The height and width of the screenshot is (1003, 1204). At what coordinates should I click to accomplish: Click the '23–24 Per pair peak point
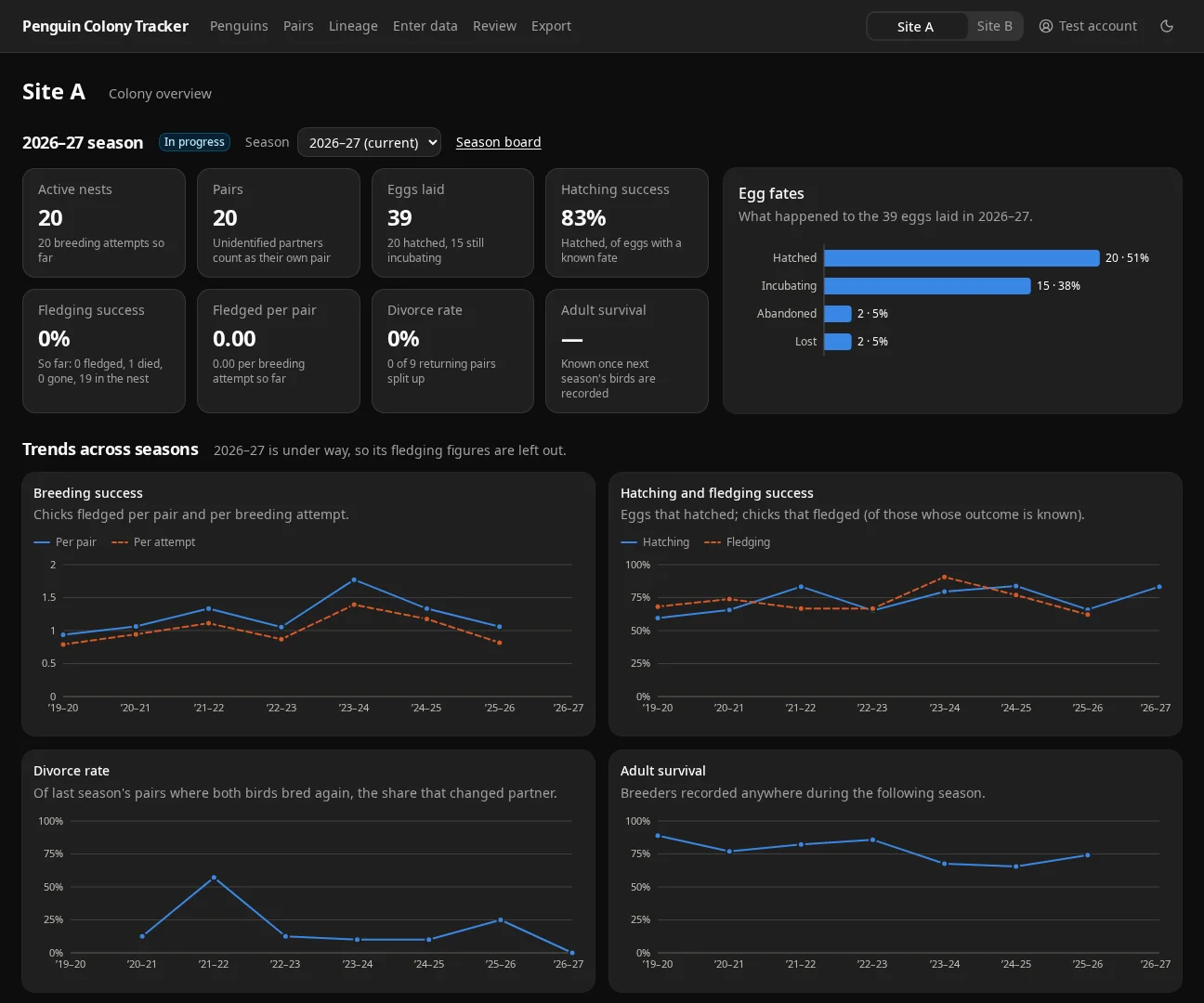pos(354,580)
